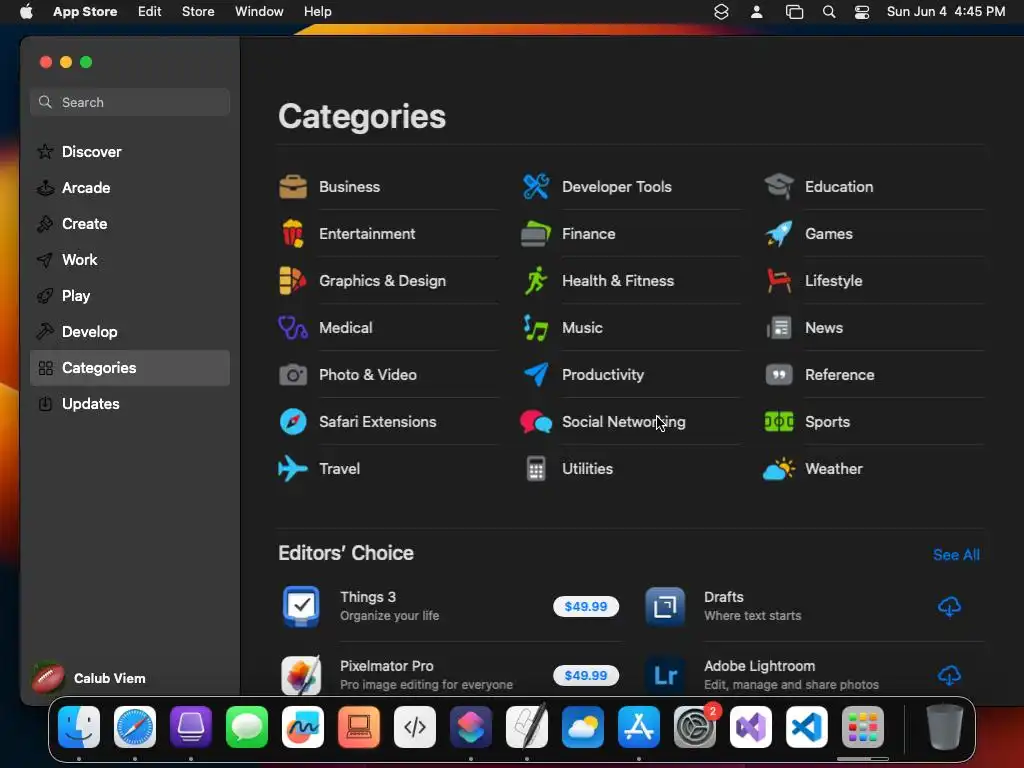The width and height of the screenshot is (1024, 768).
Task: Open Finder from the Dock
Action: [x=79, y=727]
